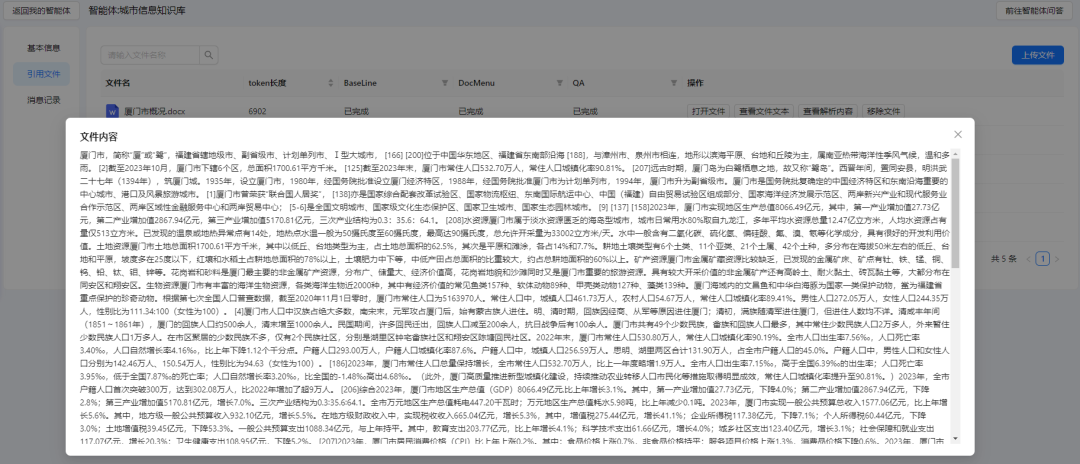Click 打开文件 for 厦门市概况.docx
The image size is (1080, 464).
click(x=708, y=111)
